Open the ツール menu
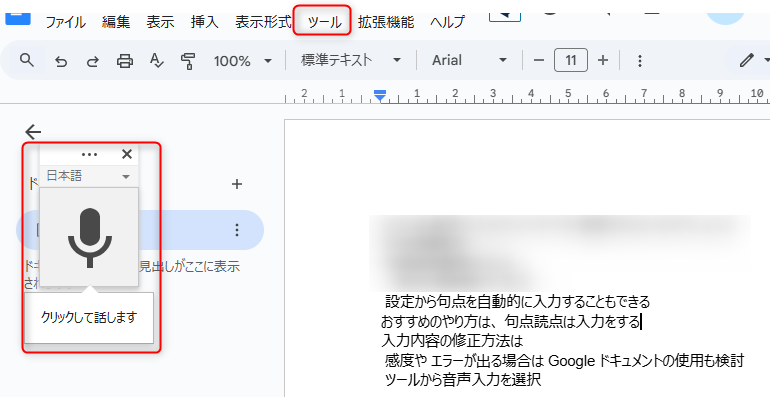Image resolution: width=770 pixels, height=397 pixels. click(x=324, y=22)
